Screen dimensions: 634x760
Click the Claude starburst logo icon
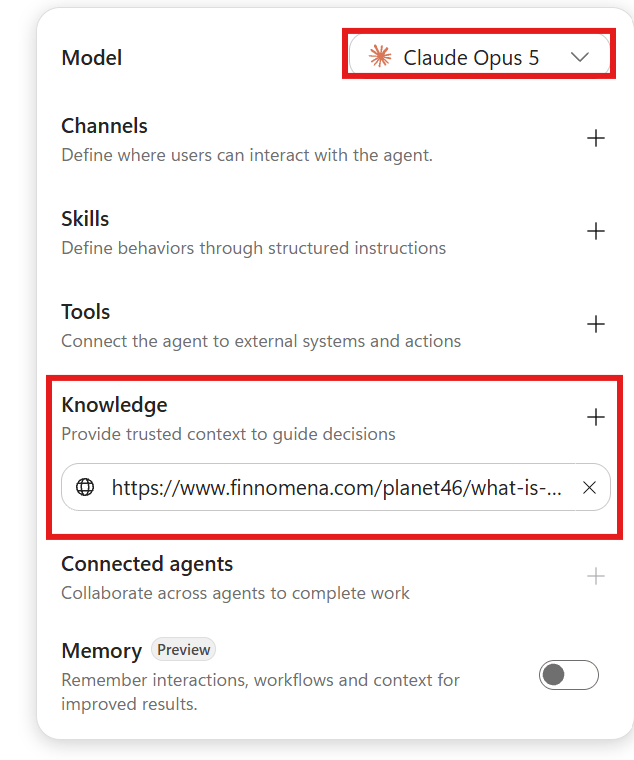(x=380, y=56)
